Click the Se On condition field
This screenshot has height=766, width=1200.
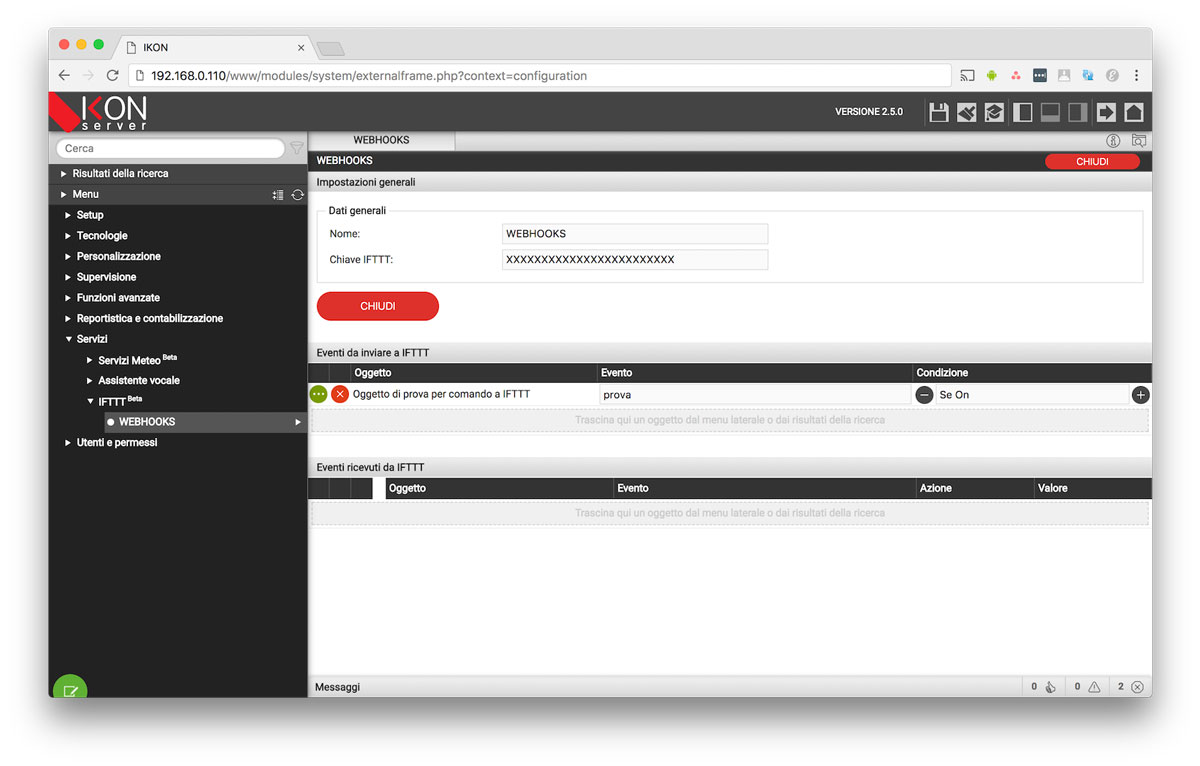point(1033,395)
